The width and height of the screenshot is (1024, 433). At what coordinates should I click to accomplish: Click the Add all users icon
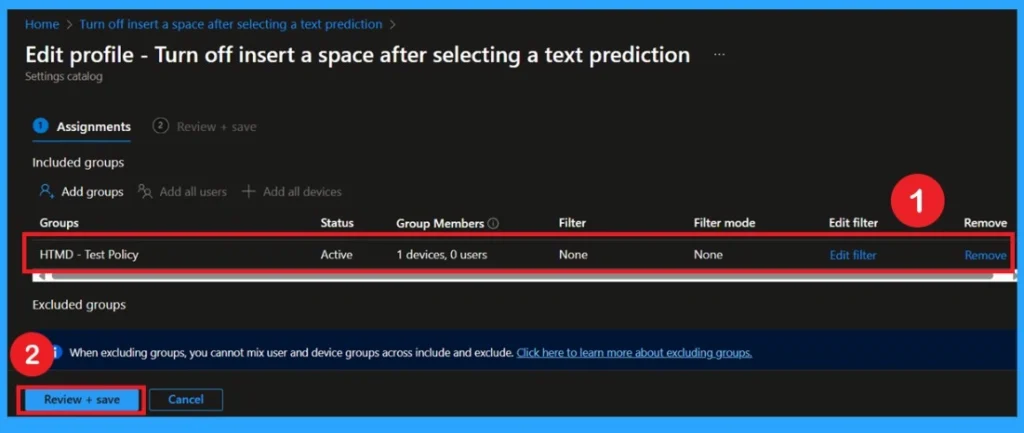tap(145, 191)
